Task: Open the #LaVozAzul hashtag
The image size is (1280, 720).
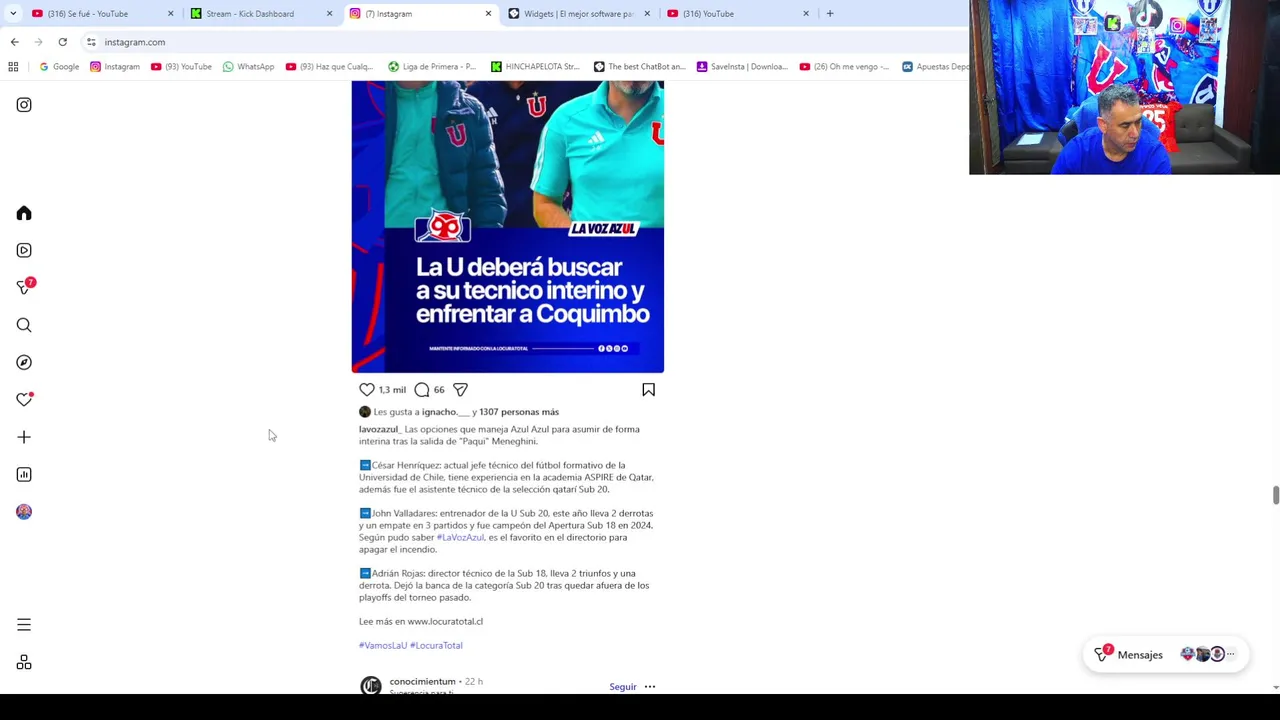Action: click(x=460, y=537)
